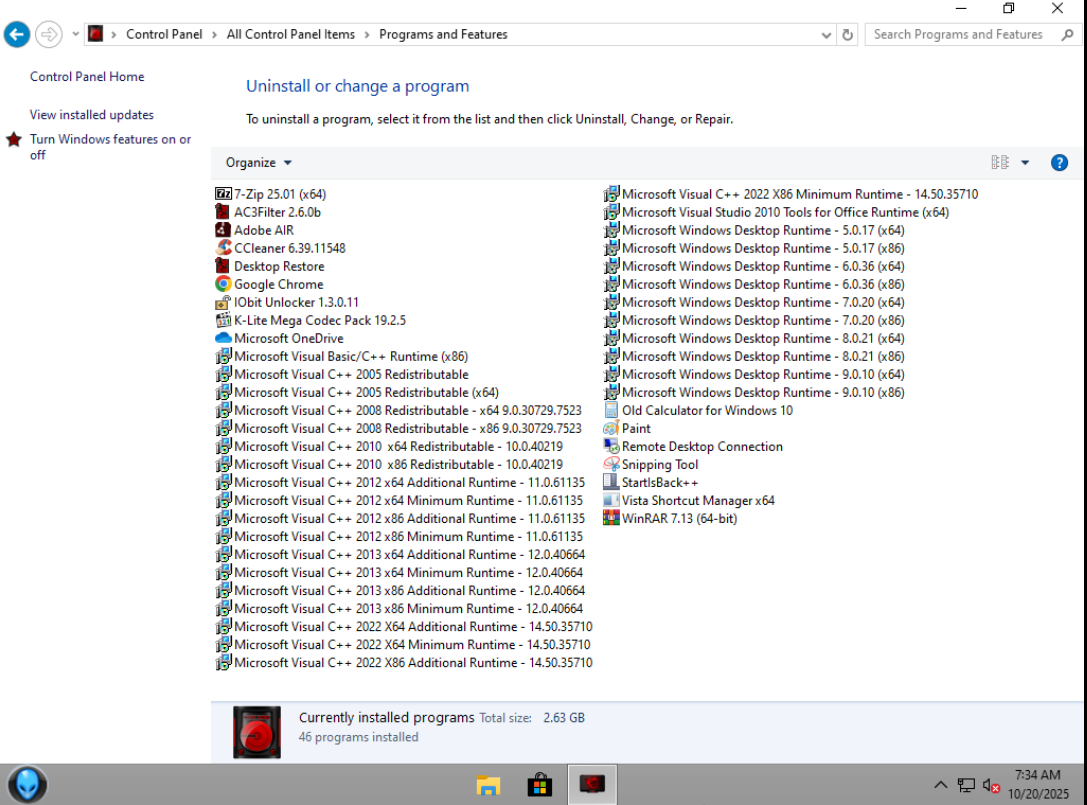Refresh the Programs and Features list
The image size is (1087, 805).
pos(847,35)
